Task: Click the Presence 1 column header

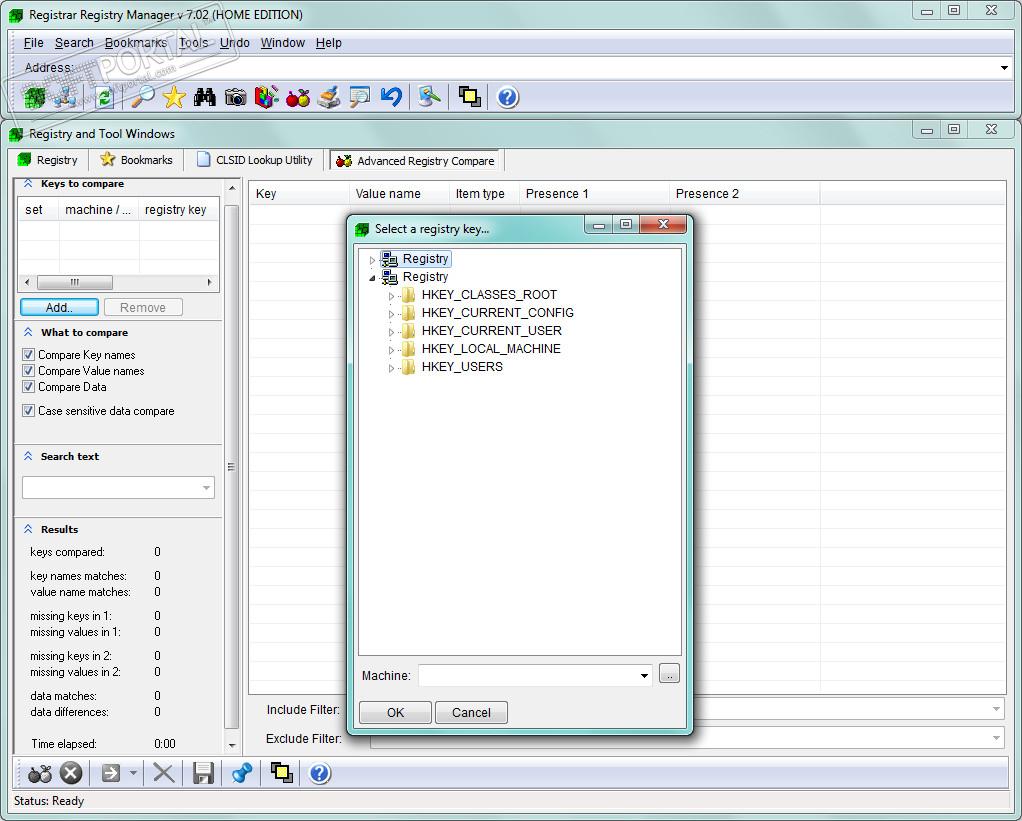Action: click(594, 194)
